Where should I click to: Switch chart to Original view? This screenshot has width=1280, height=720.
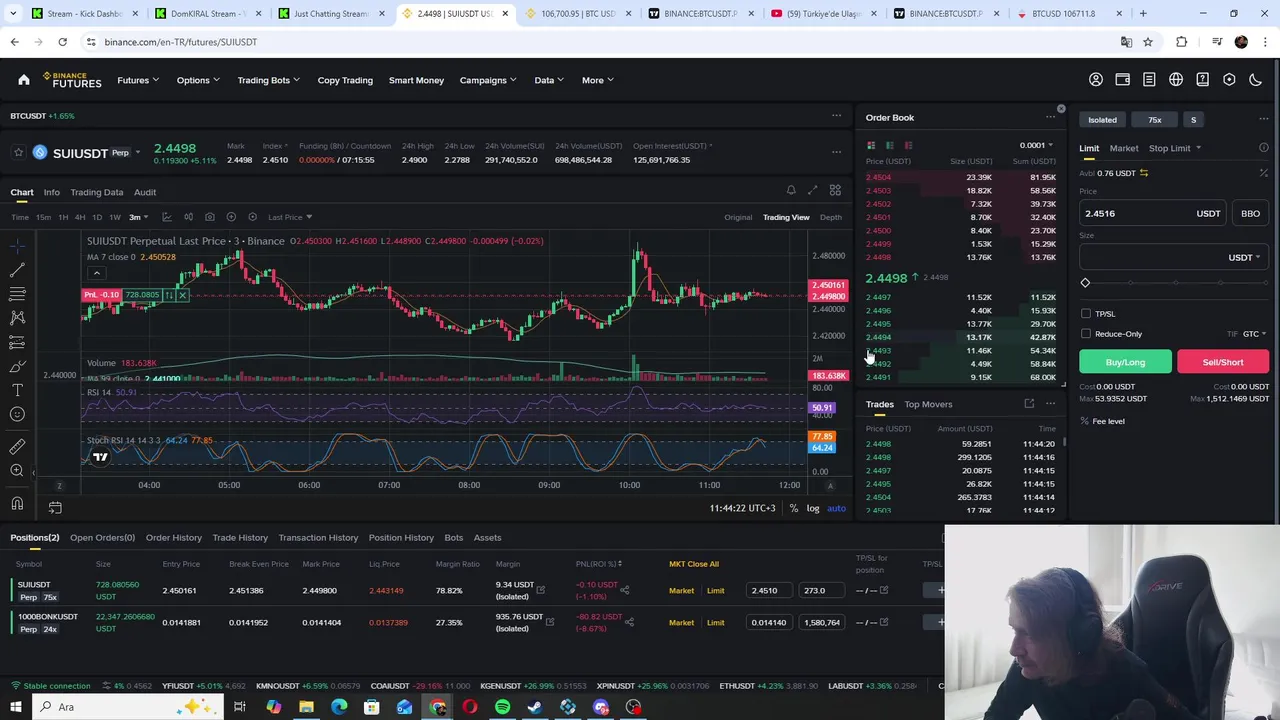738,217
